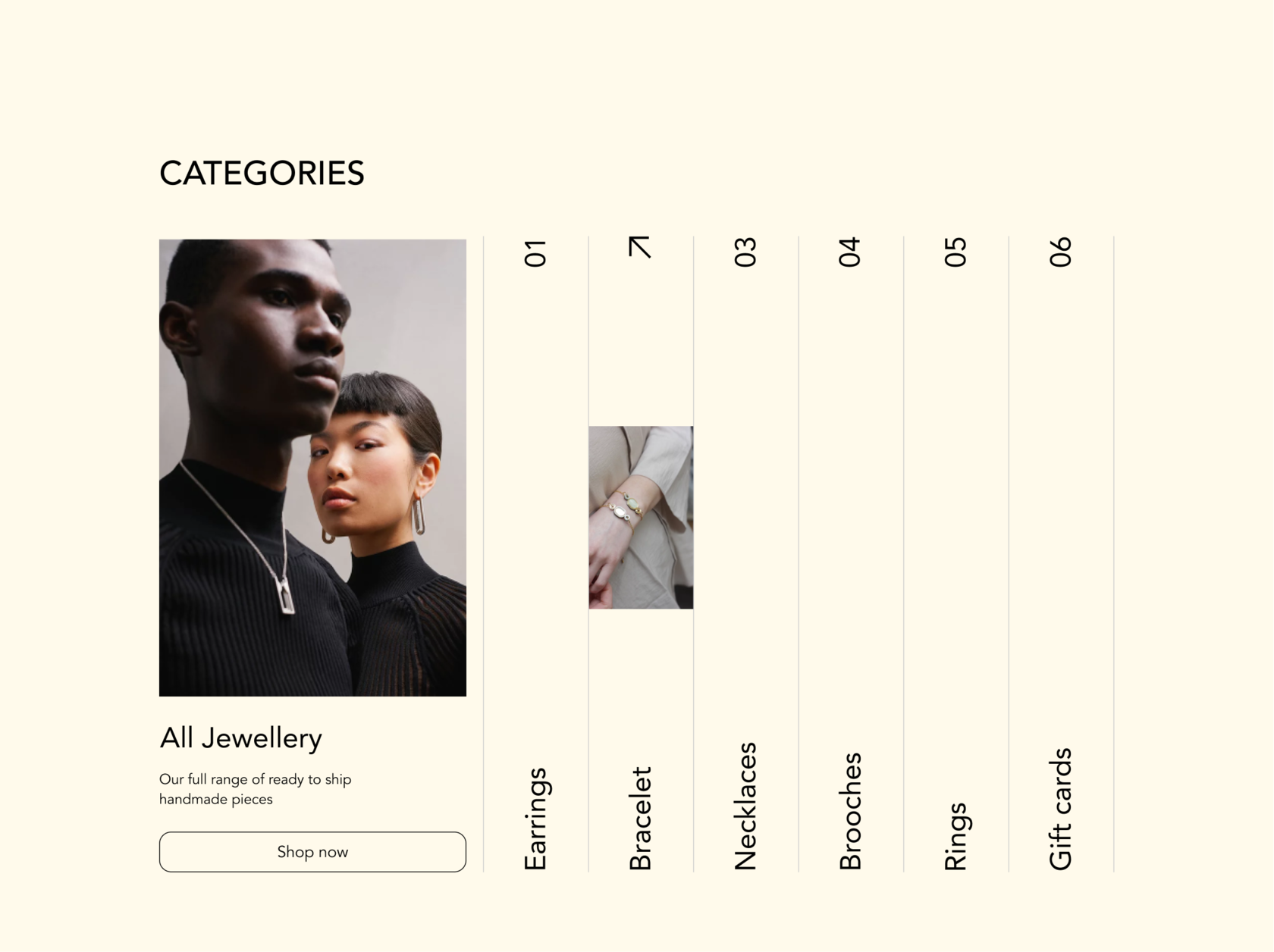Open the bracelet photo thumbnail
1274x952 pixels.
[641, 517]
